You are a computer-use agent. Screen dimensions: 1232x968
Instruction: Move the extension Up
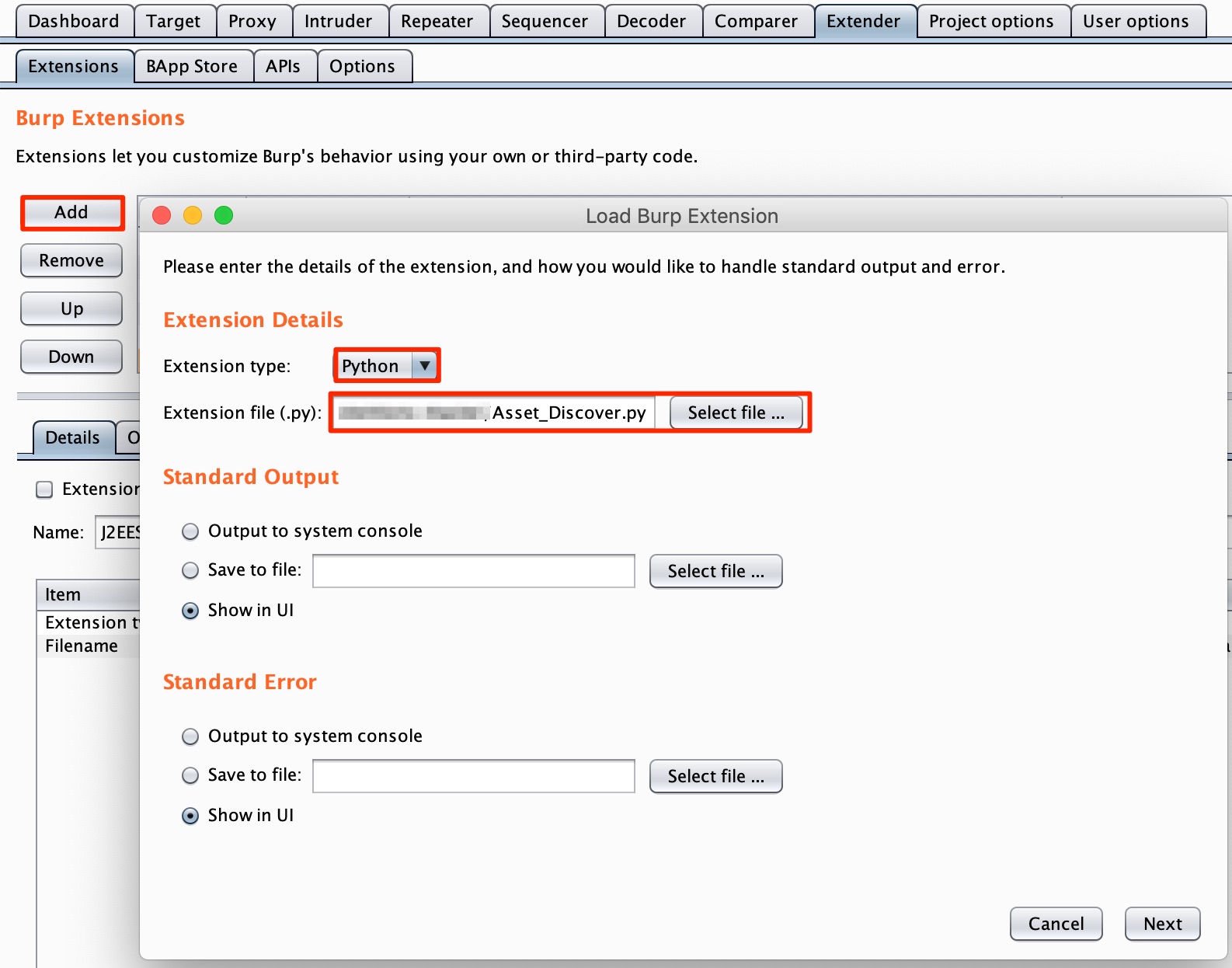[x=71, y=308]
